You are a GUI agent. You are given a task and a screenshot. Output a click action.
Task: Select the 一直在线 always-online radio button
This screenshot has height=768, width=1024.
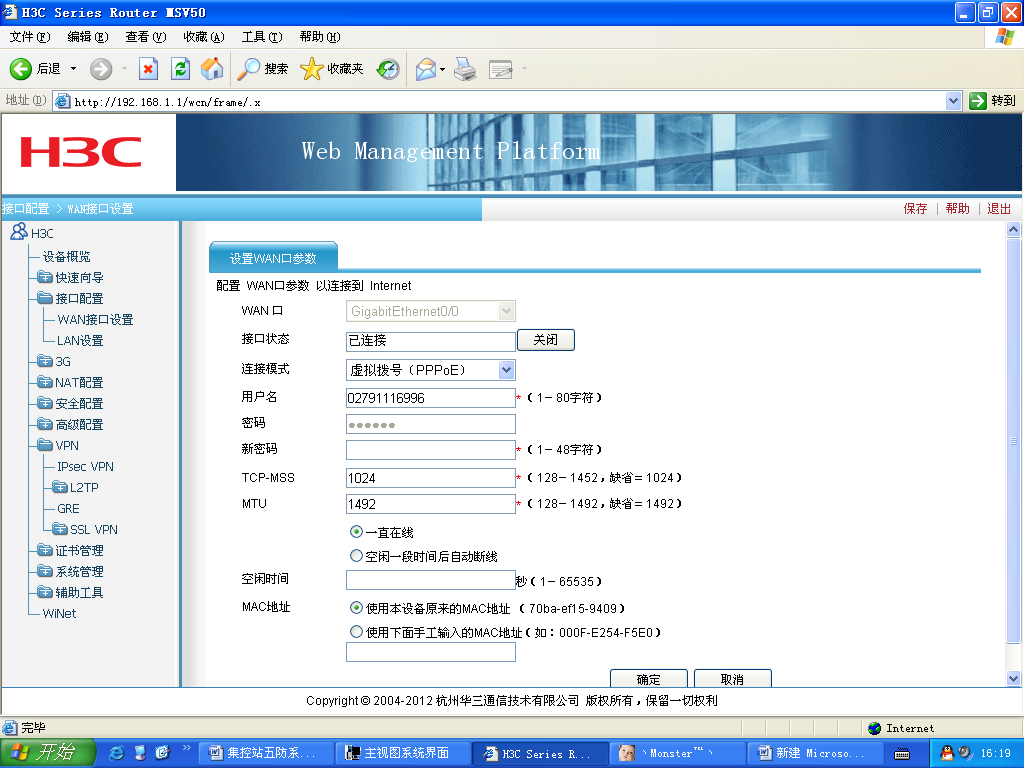(356, 532)
